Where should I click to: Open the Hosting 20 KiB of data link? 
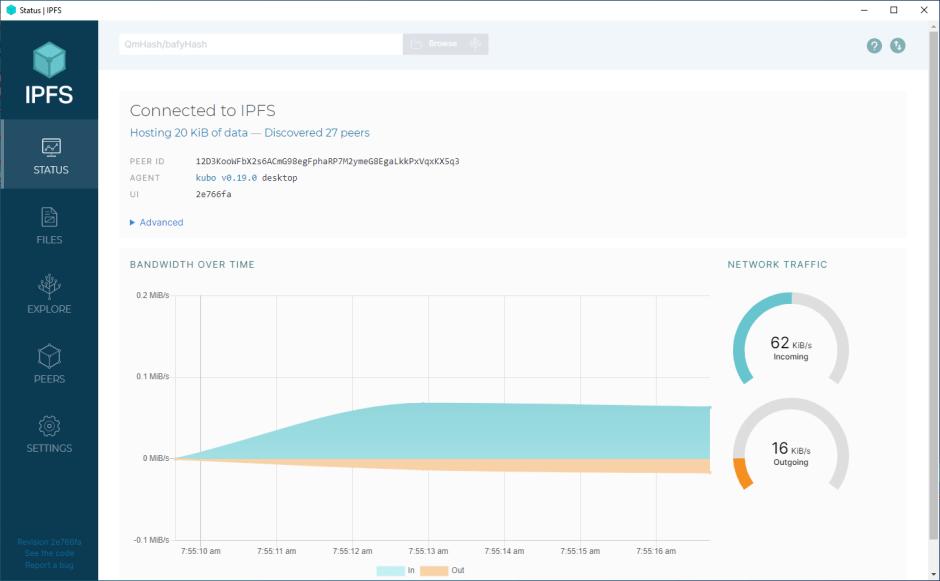(189, 133)
